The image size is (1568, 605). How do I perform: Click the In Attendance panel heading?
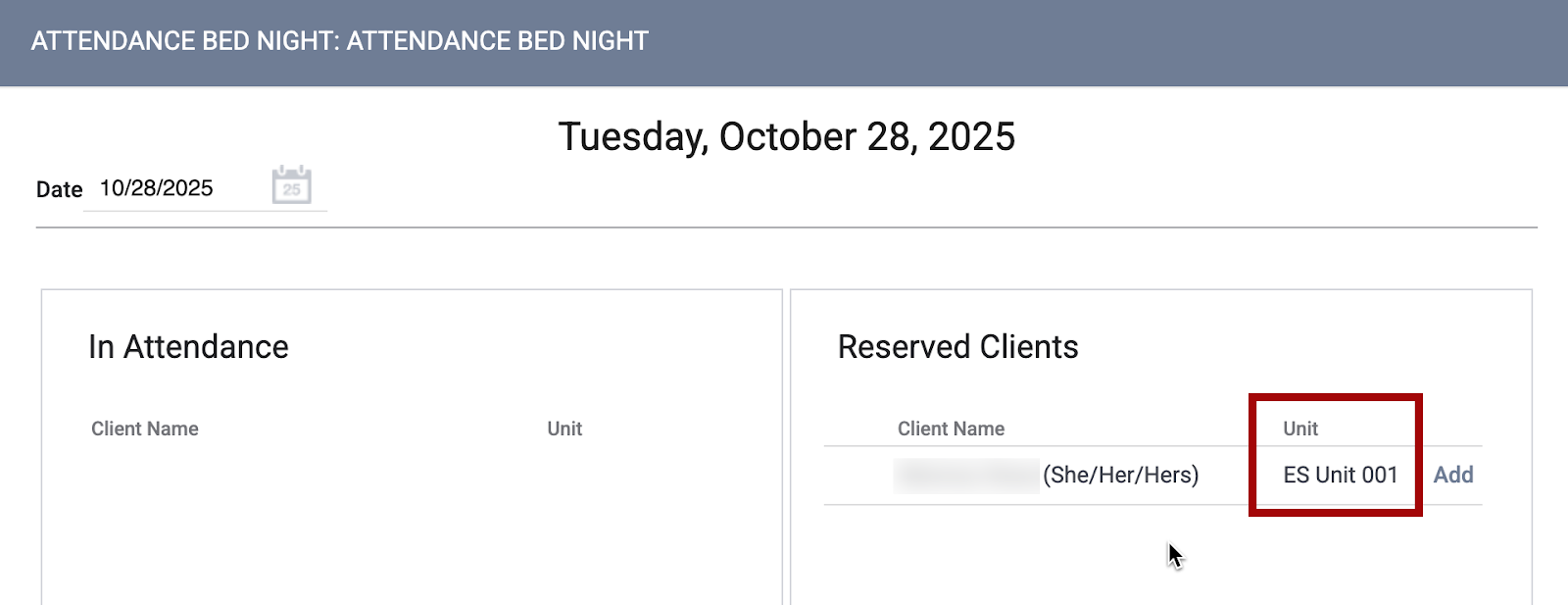pos(188,347)
